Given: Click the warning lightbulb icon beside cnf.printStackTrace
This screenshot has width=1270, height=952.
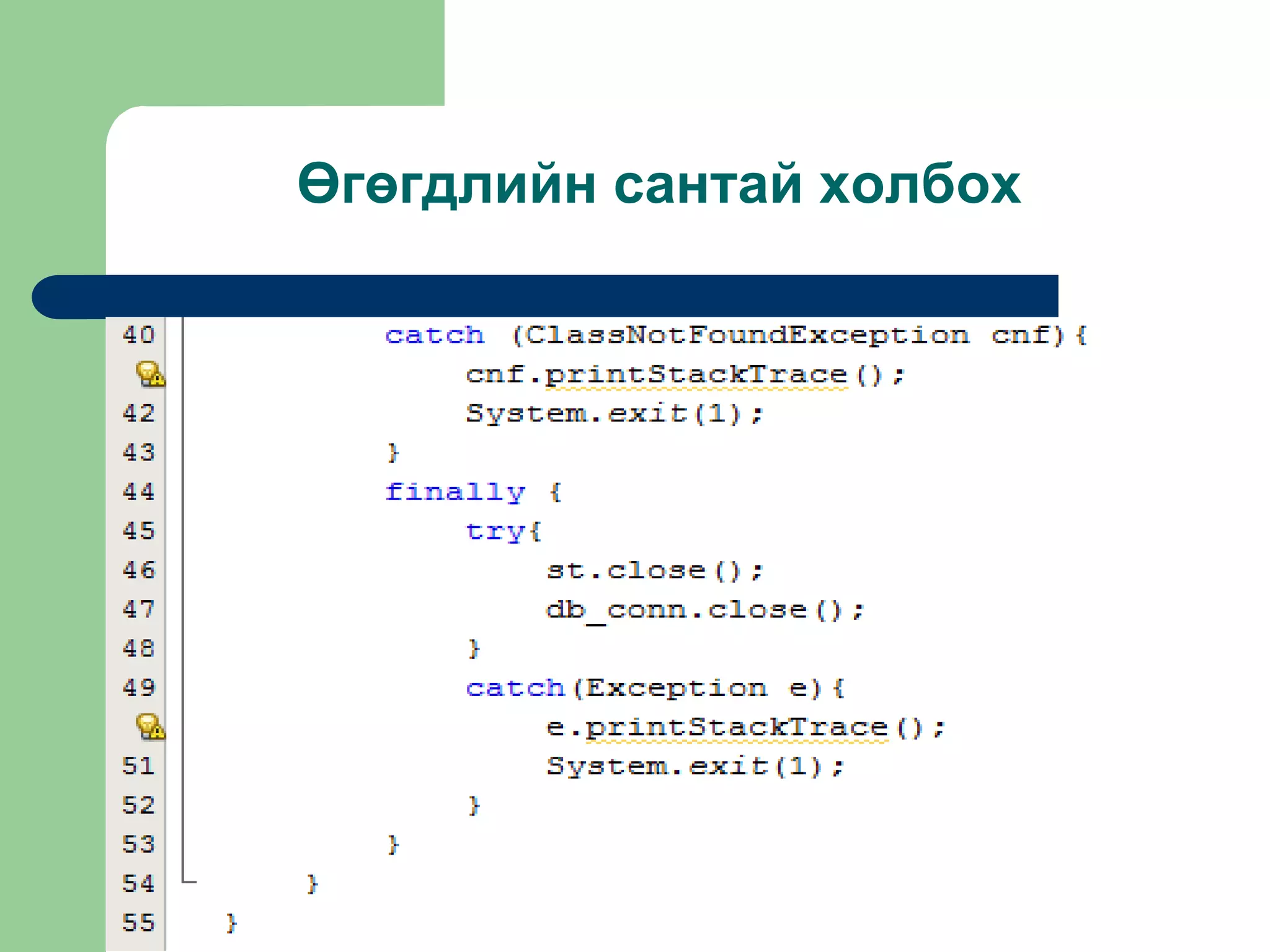Looking at the screenshot, I should [x=150, y=374].
